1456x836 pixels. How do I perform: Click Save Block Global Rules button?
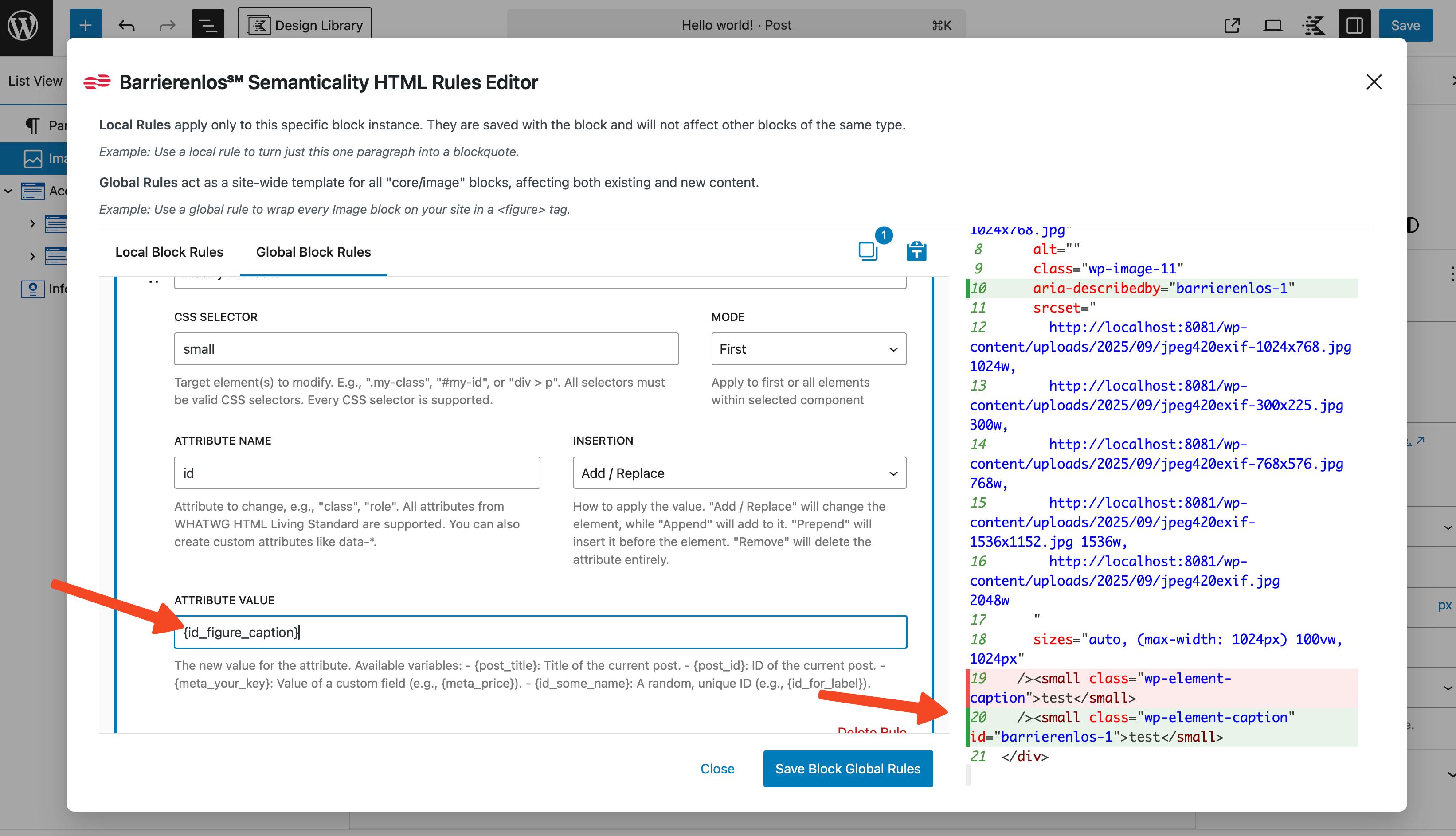point(847,769)
